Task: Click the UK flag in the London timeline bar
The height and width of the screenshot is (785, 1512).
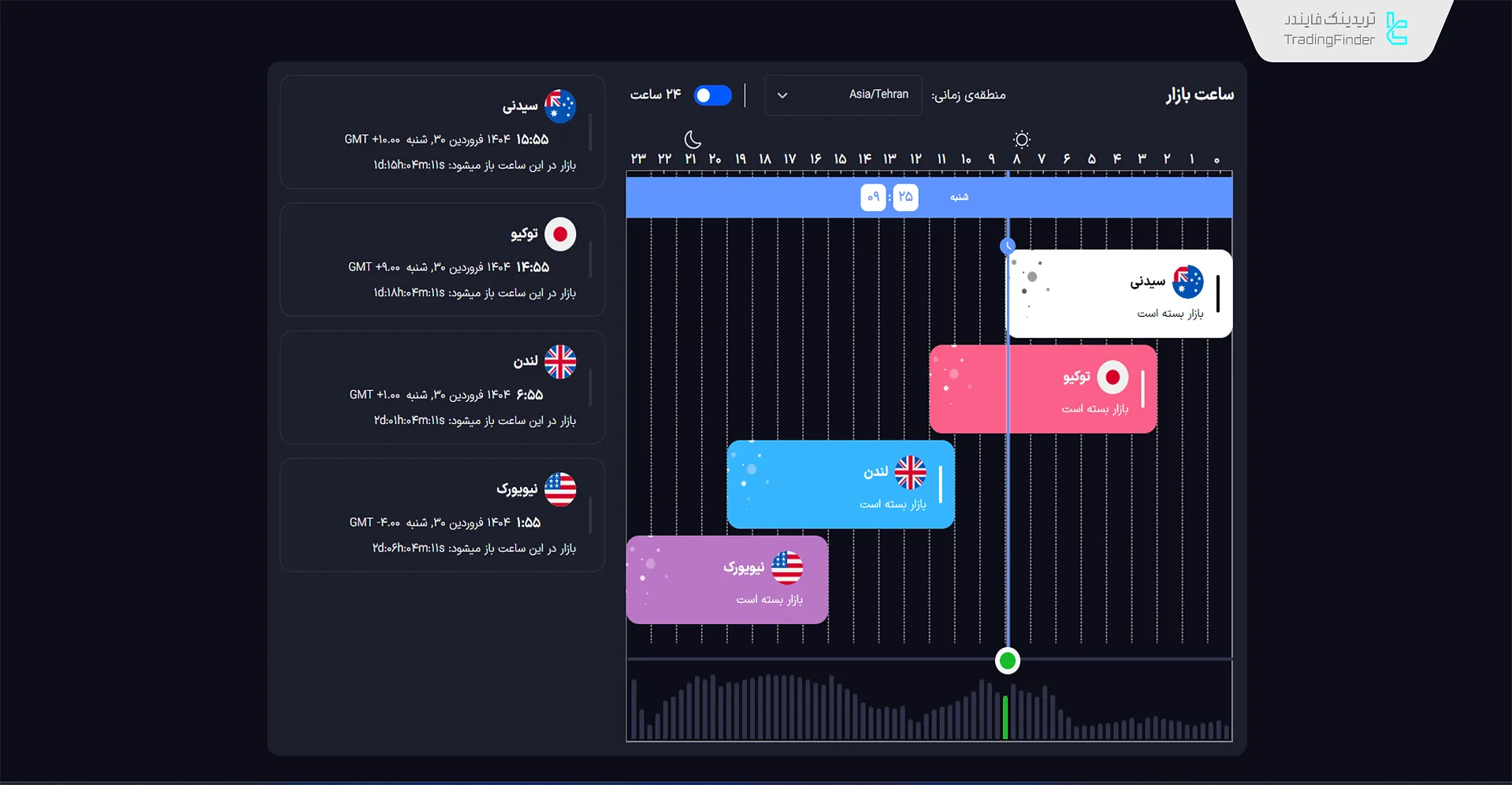Action: pyautogui.click(x=910, y=473)
